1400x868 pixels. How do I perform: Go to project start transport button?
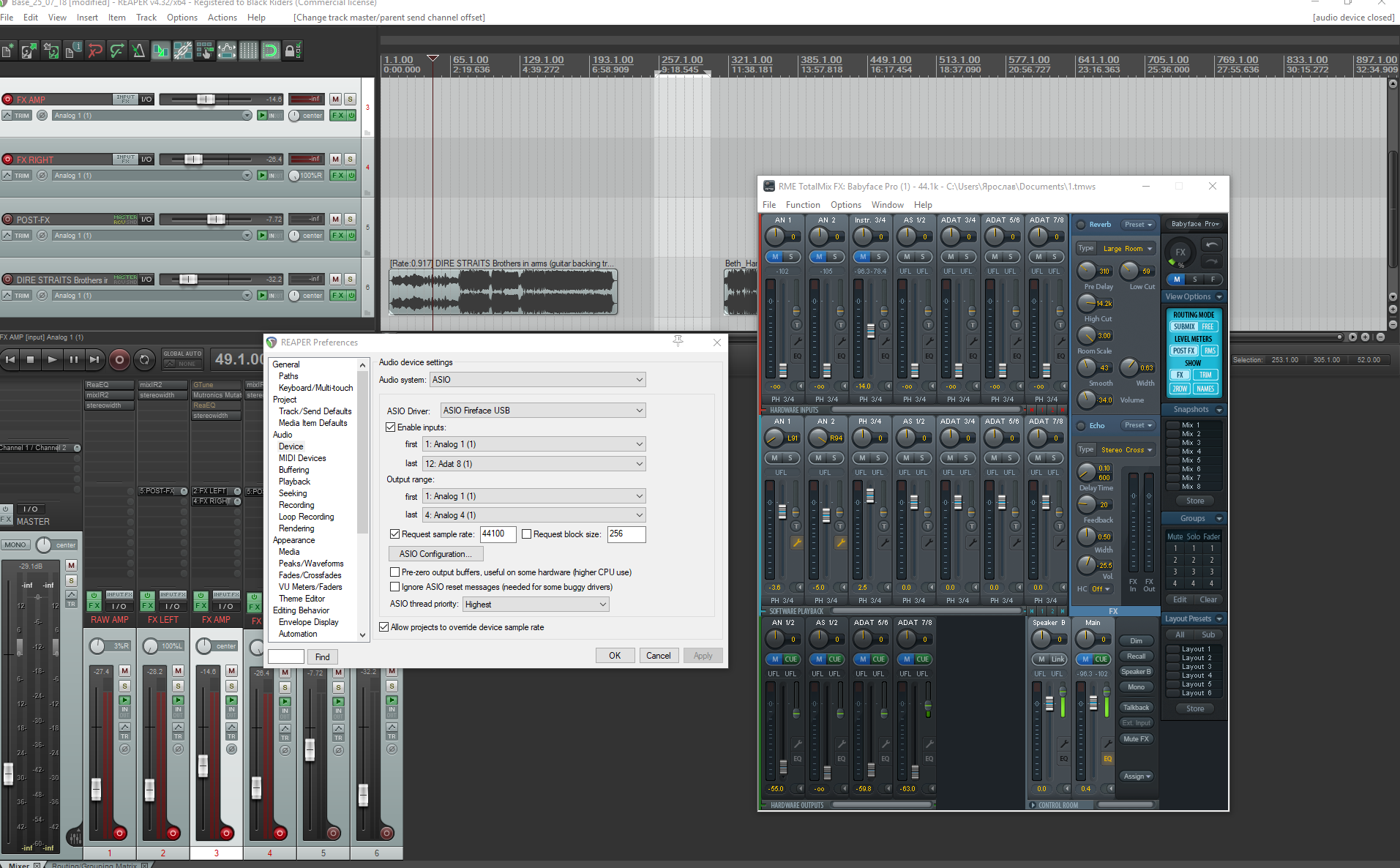(x=10, y=359)
